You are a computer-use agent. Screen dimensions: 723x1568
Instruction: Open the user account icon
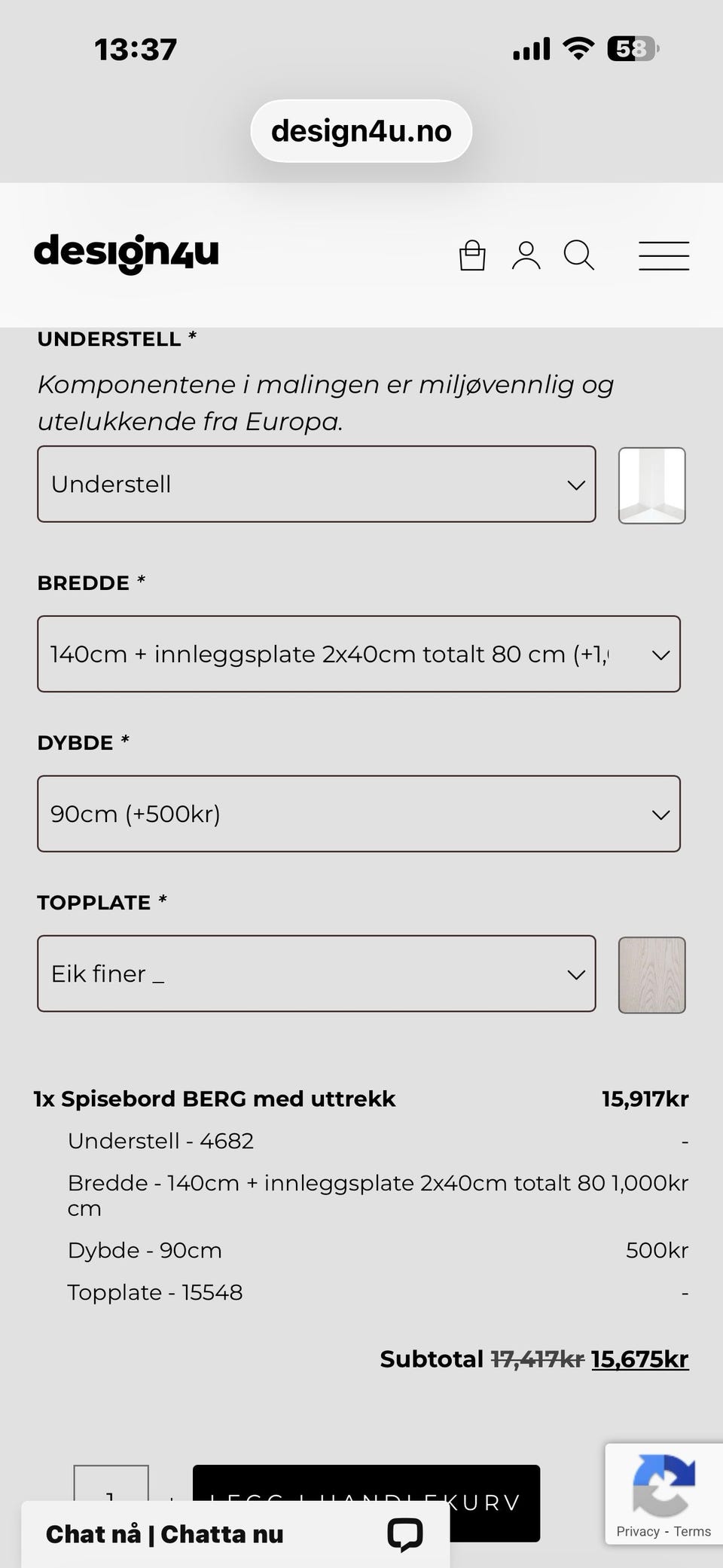tap(526, 255)
